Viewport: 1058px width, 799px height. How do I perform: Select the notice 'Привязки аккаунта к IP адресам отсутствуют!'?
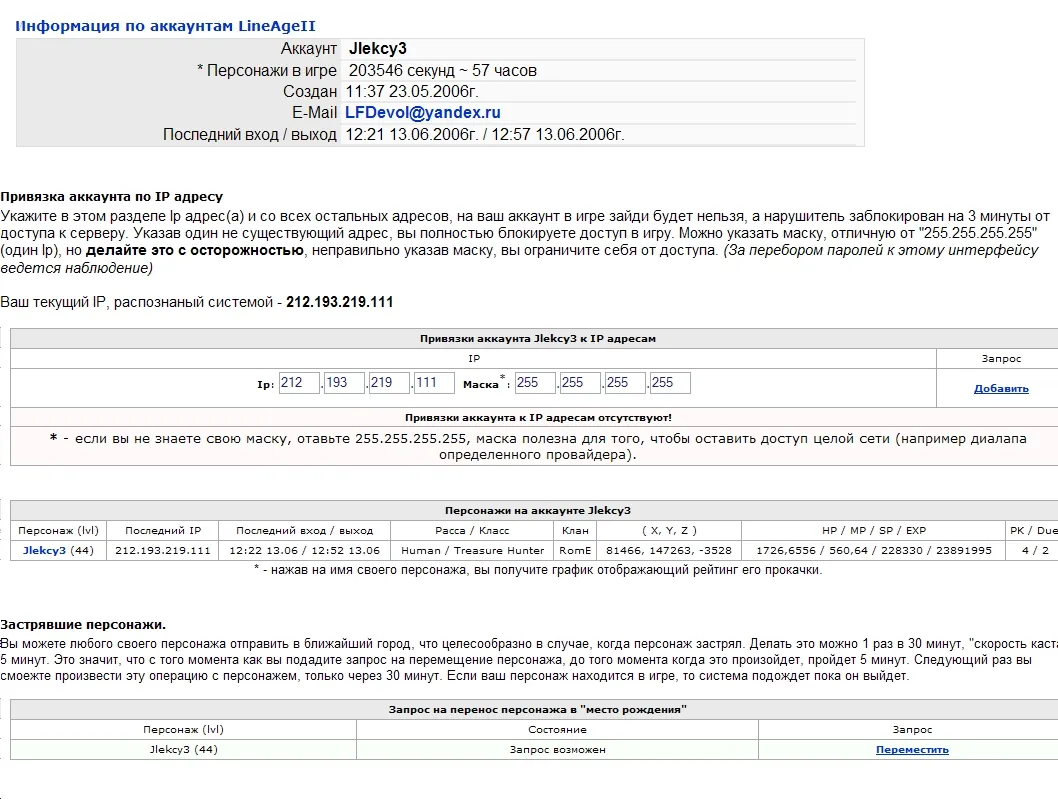[x=538, y=418]
